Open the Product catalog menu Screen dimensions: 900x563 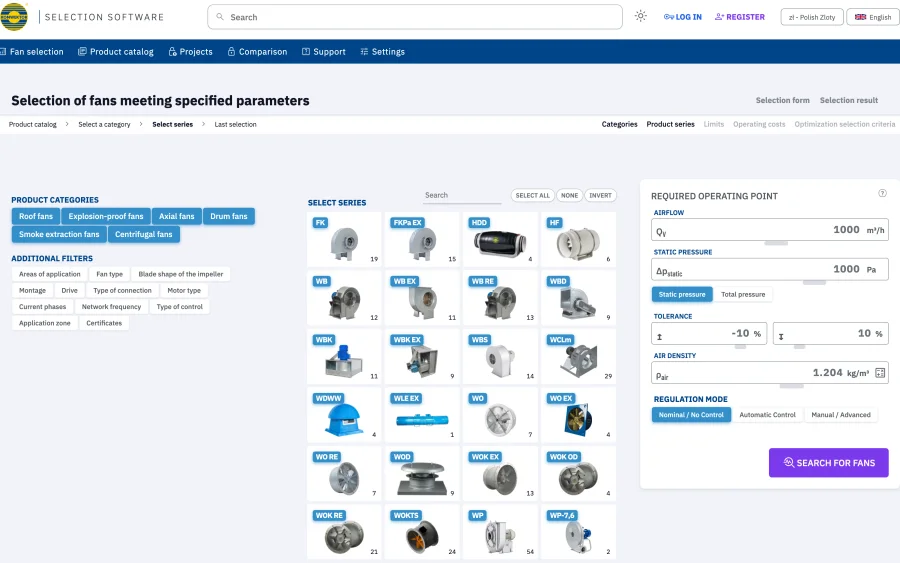[x=116, y=52]
